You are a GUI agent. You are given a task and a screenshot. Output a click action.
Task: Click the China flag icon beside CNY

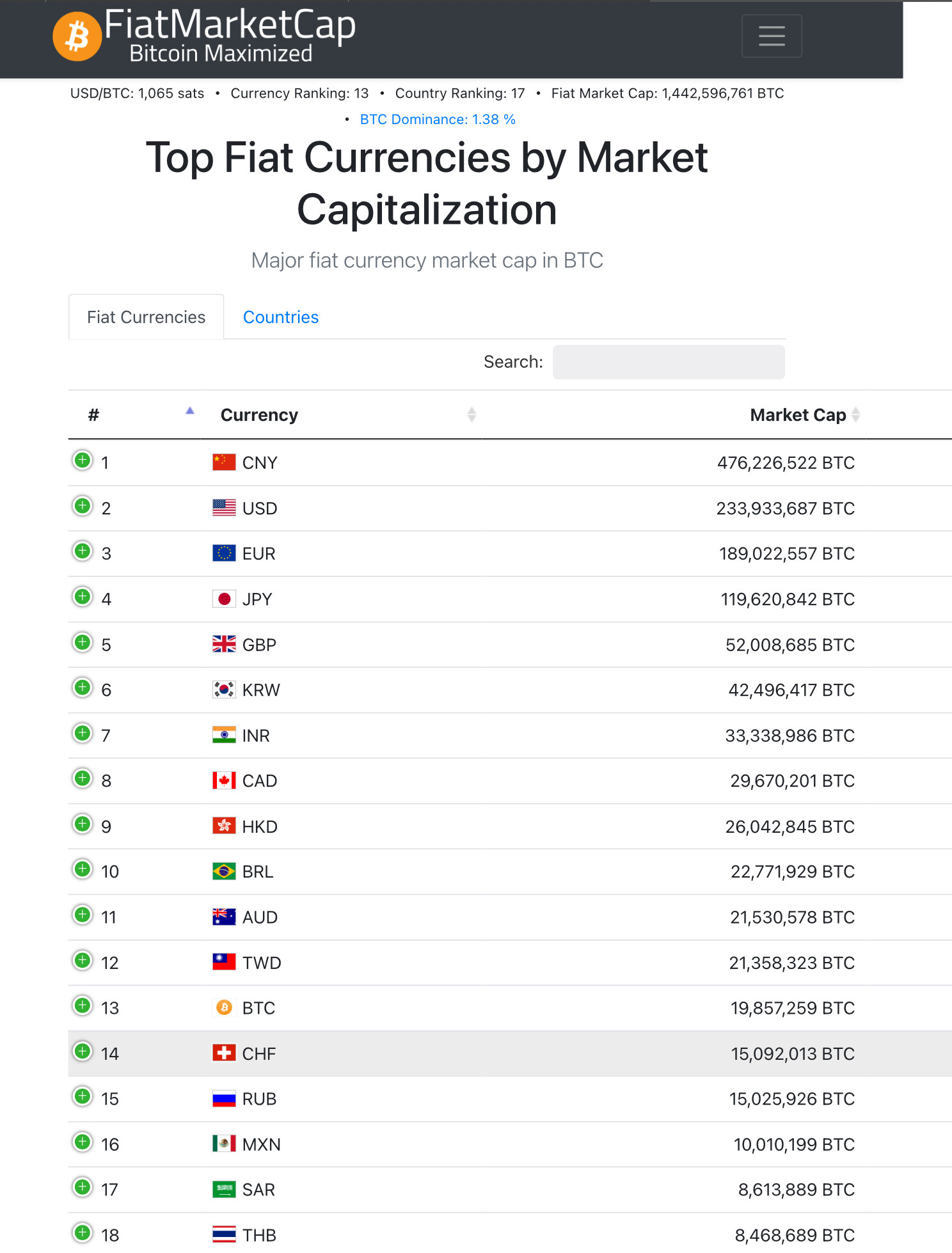point(224,462)
